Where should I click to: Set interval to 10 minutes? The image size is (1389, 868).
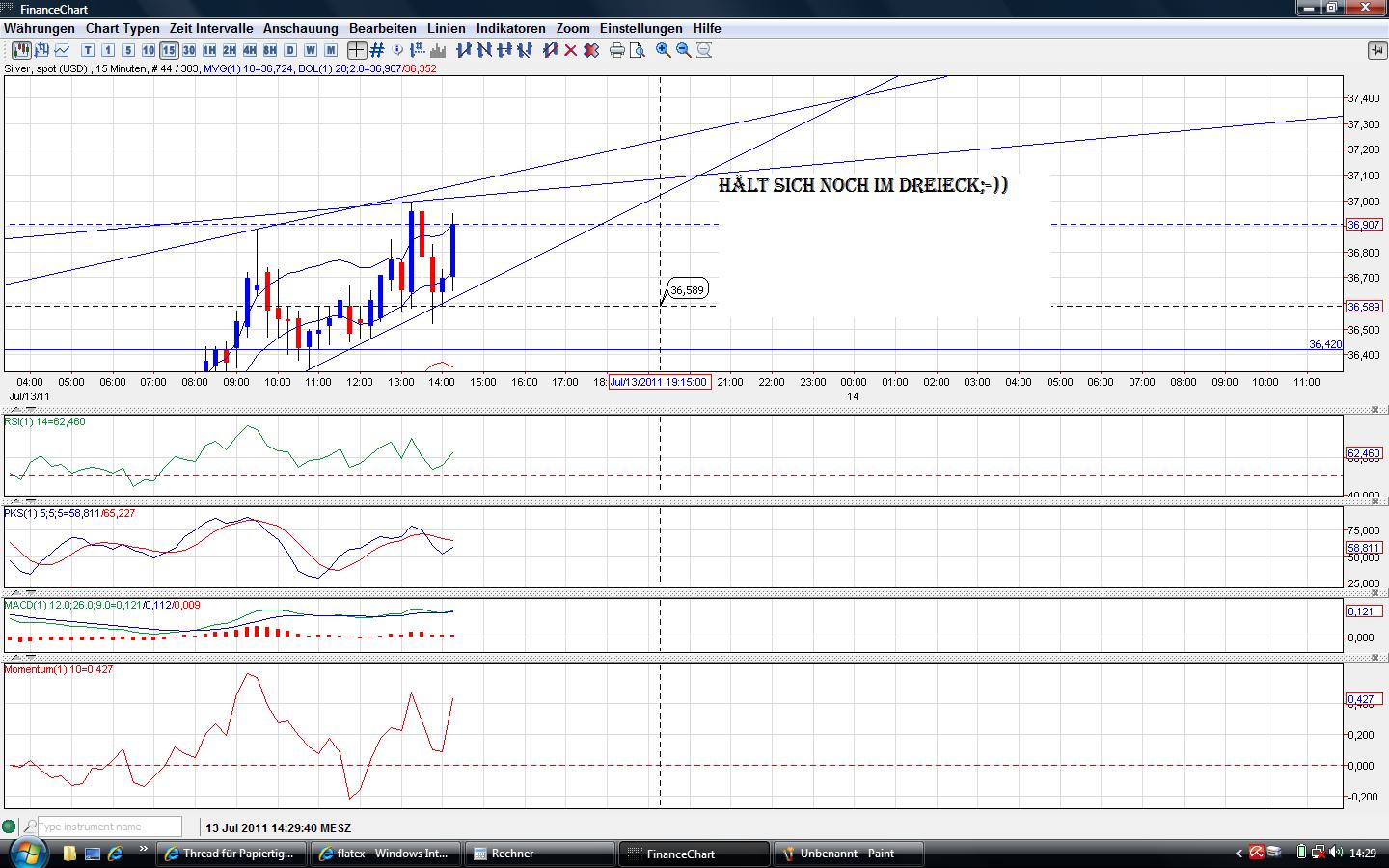[149, 50]
